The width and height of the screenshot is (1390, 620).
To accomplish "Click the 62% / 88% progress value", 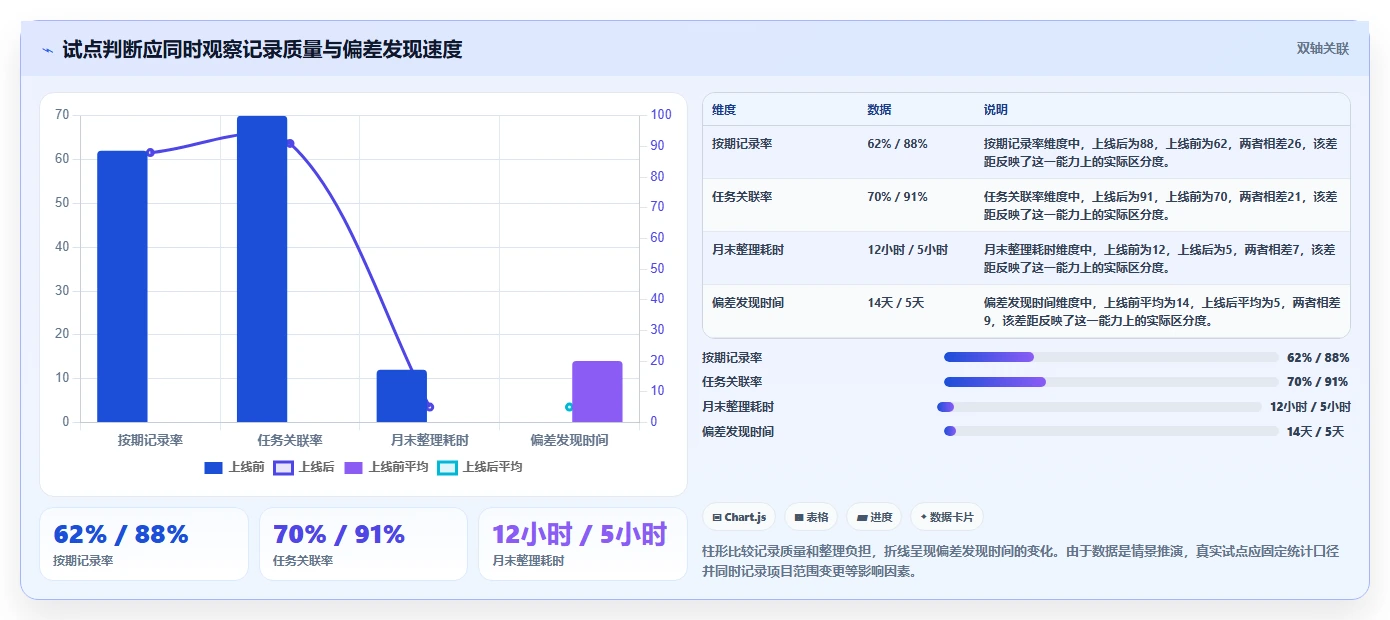I will click(1318, 357).
